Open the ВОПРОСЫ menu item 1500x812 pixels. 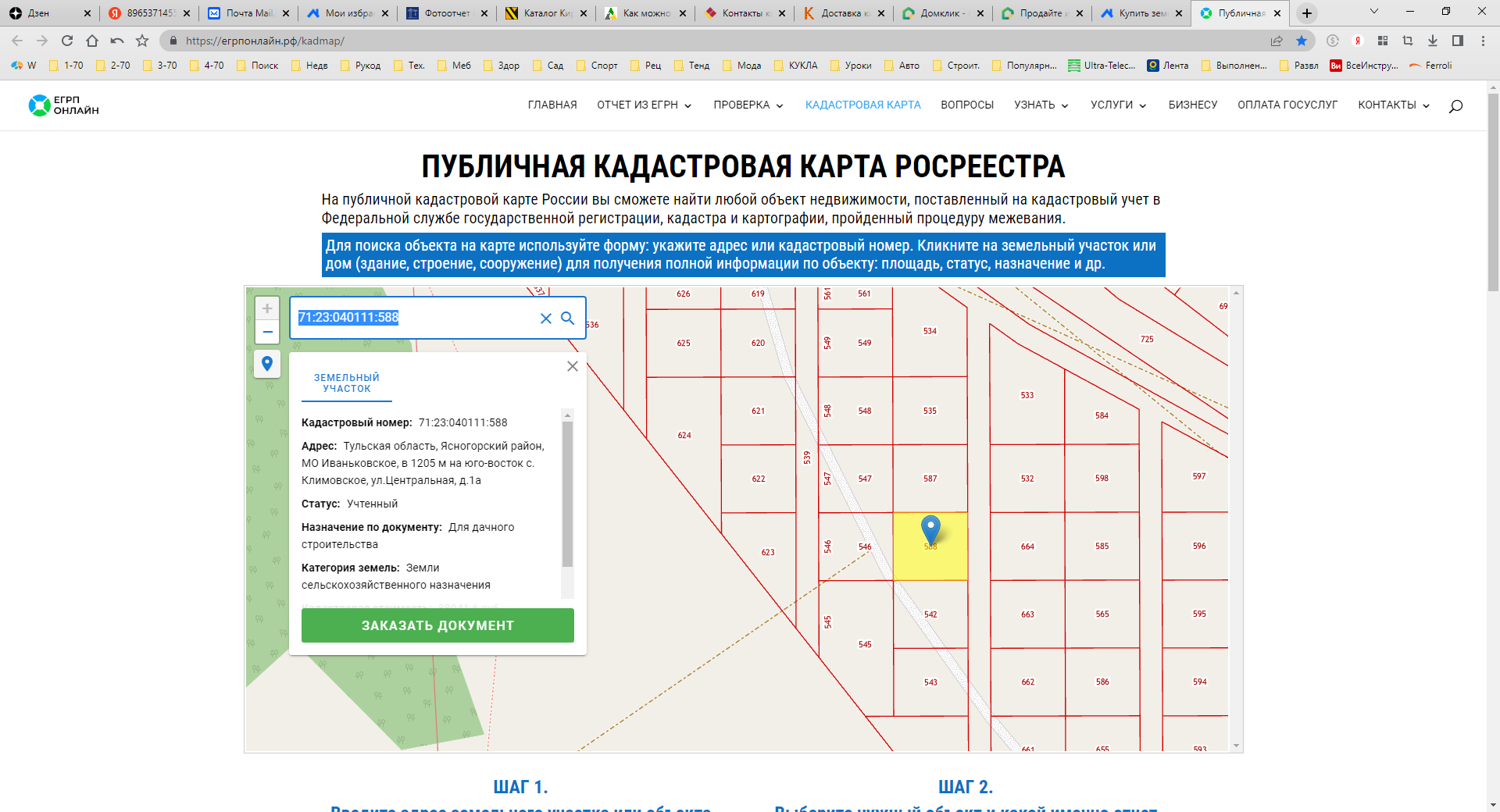[x=967, y=105]
